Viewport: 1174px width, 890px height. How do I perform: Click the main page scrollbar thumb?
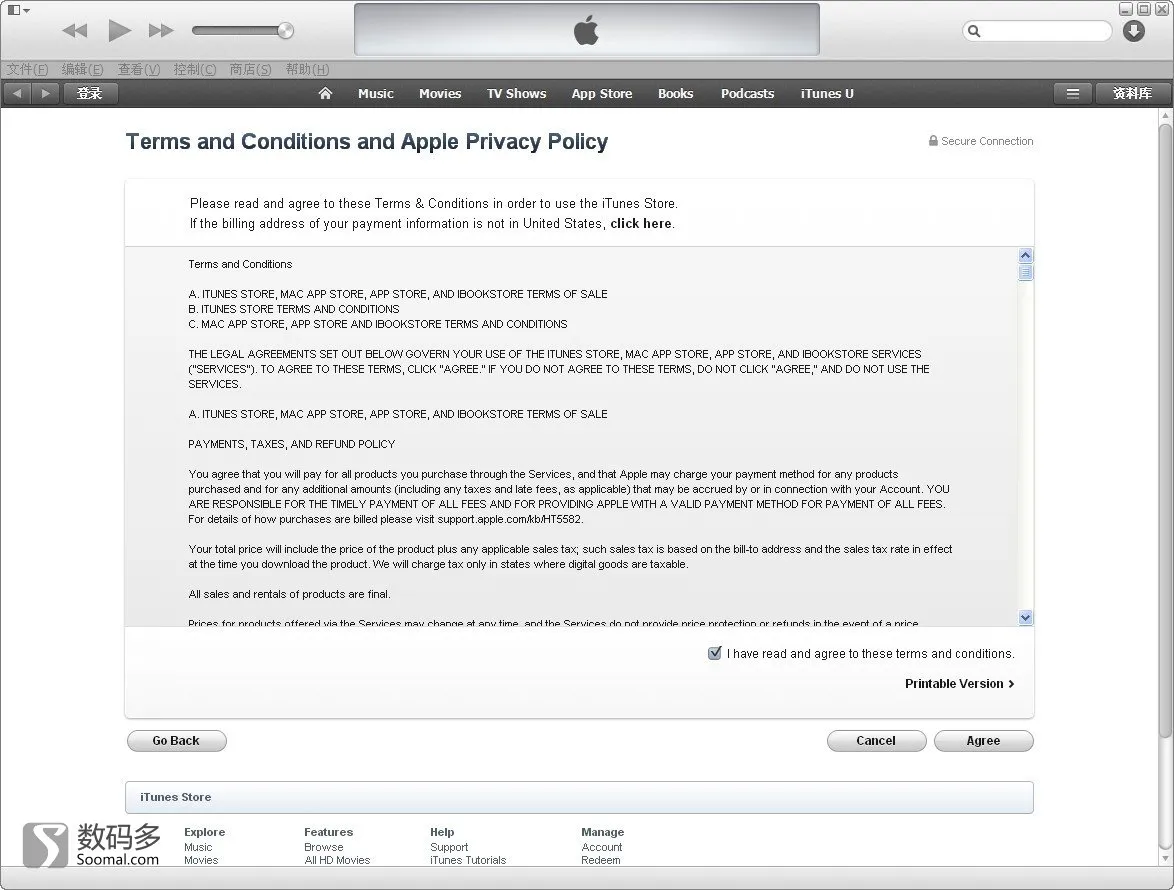point(1165,430)
